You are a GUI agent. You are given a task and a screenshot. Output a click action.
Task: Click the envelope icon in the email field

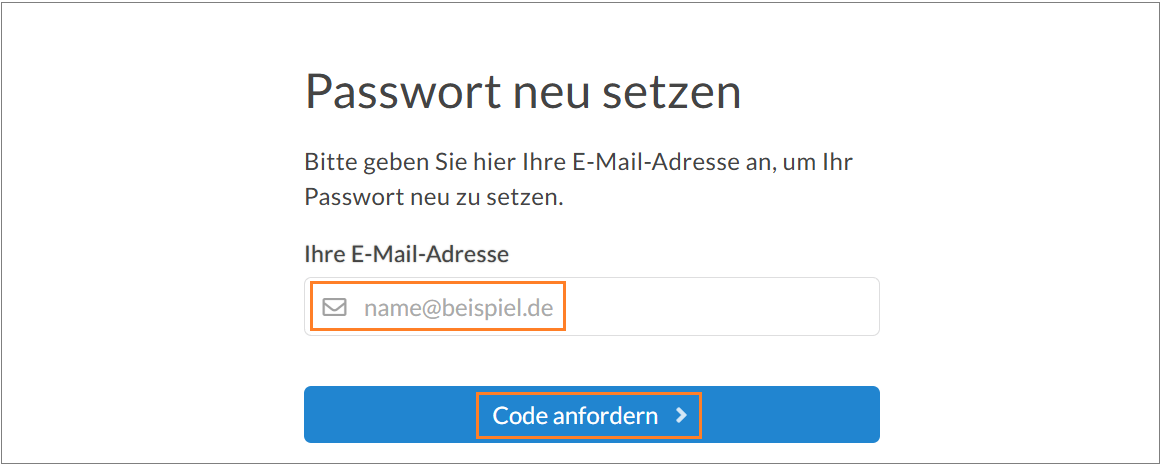pos(335,307)
